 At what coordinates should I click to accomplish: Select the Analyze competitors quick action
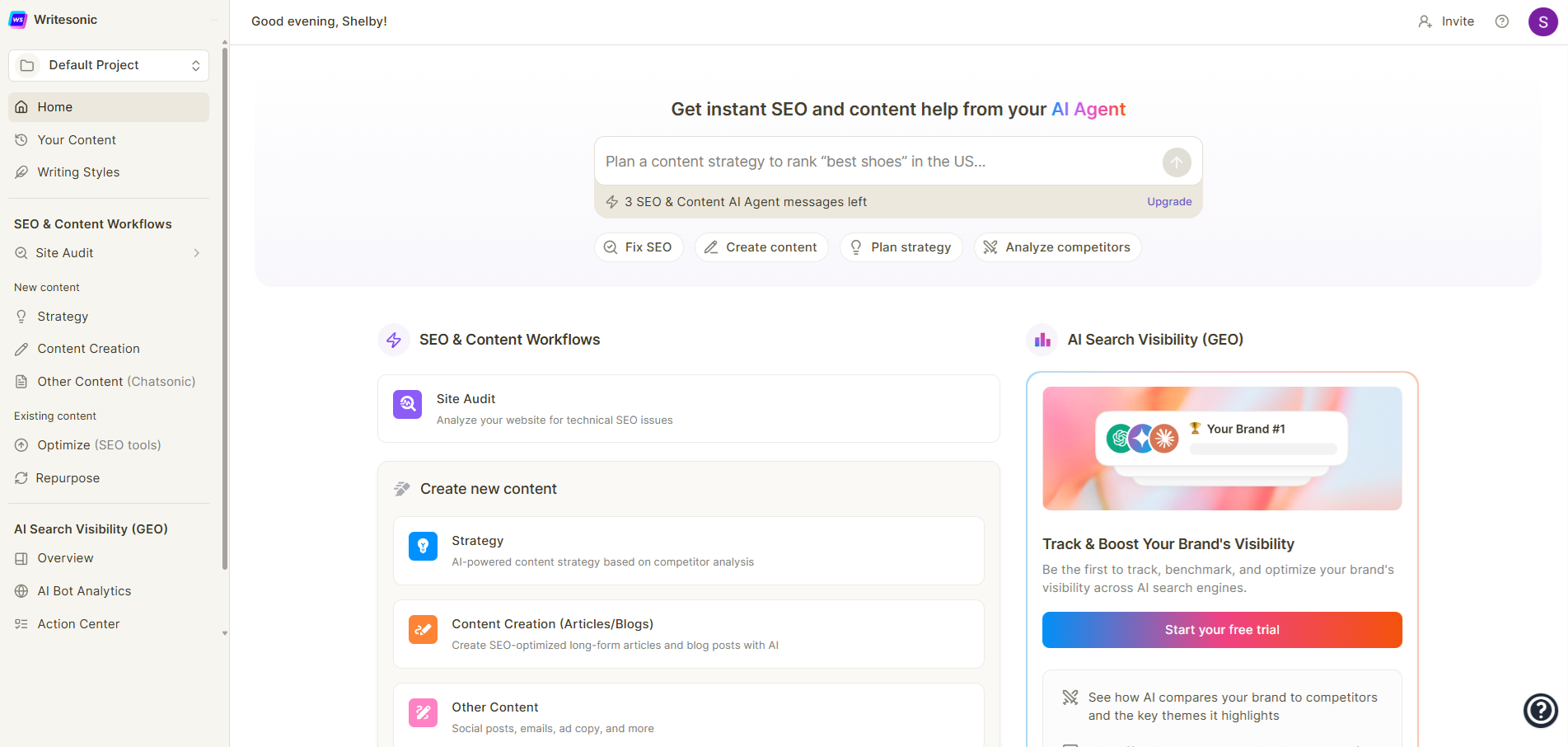(x=1057, y=247)
